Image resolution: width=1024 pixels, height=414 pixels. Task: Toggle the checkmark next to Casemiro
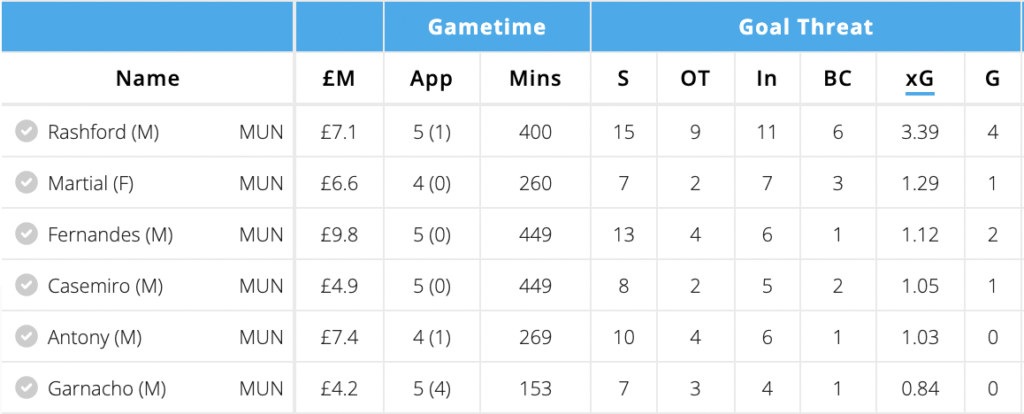(x=27, y=286)
